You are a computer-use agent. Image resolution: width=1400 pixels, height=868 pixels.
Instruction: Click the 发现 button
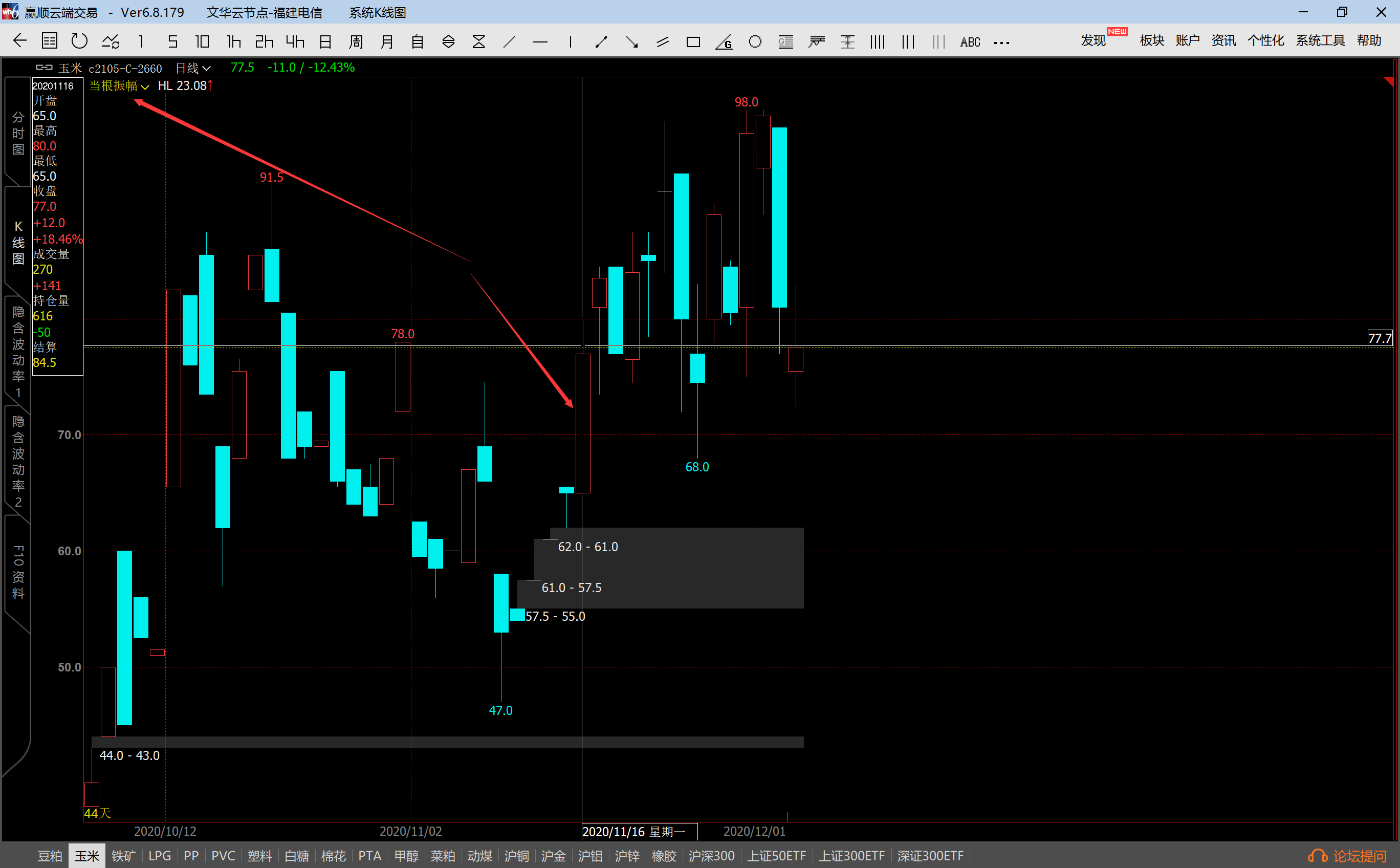click(x=1093, y=41)
